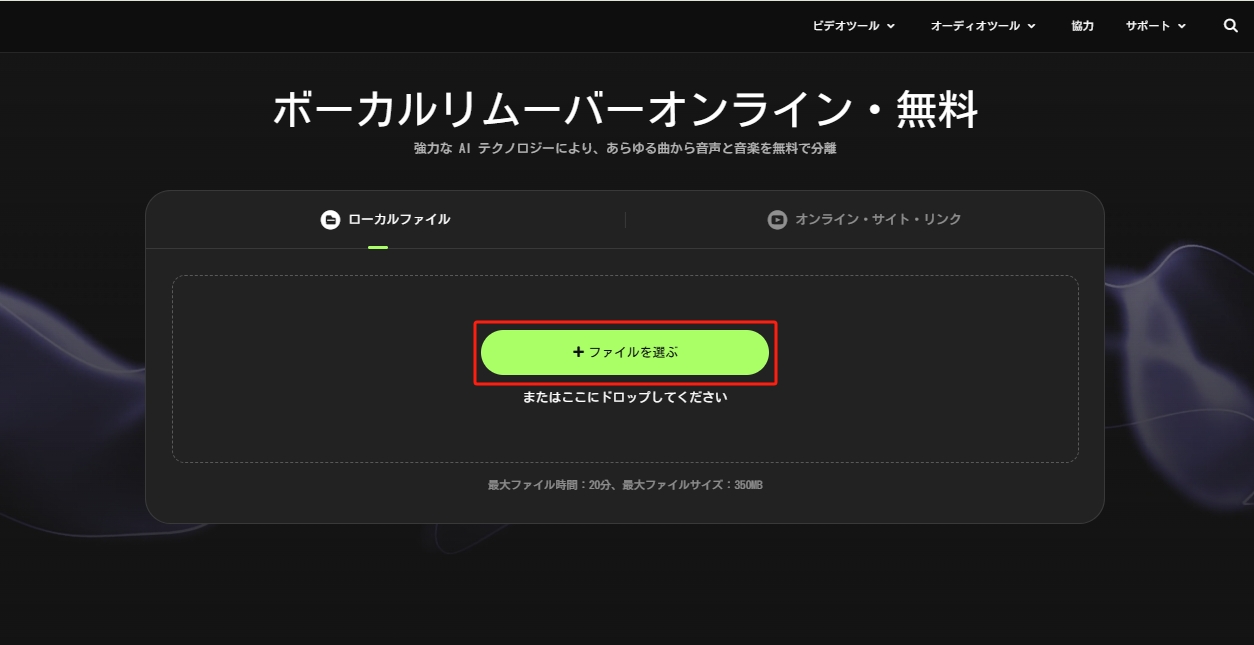
Task: Click the plus icon inside the green button
Action: point(577,352)
